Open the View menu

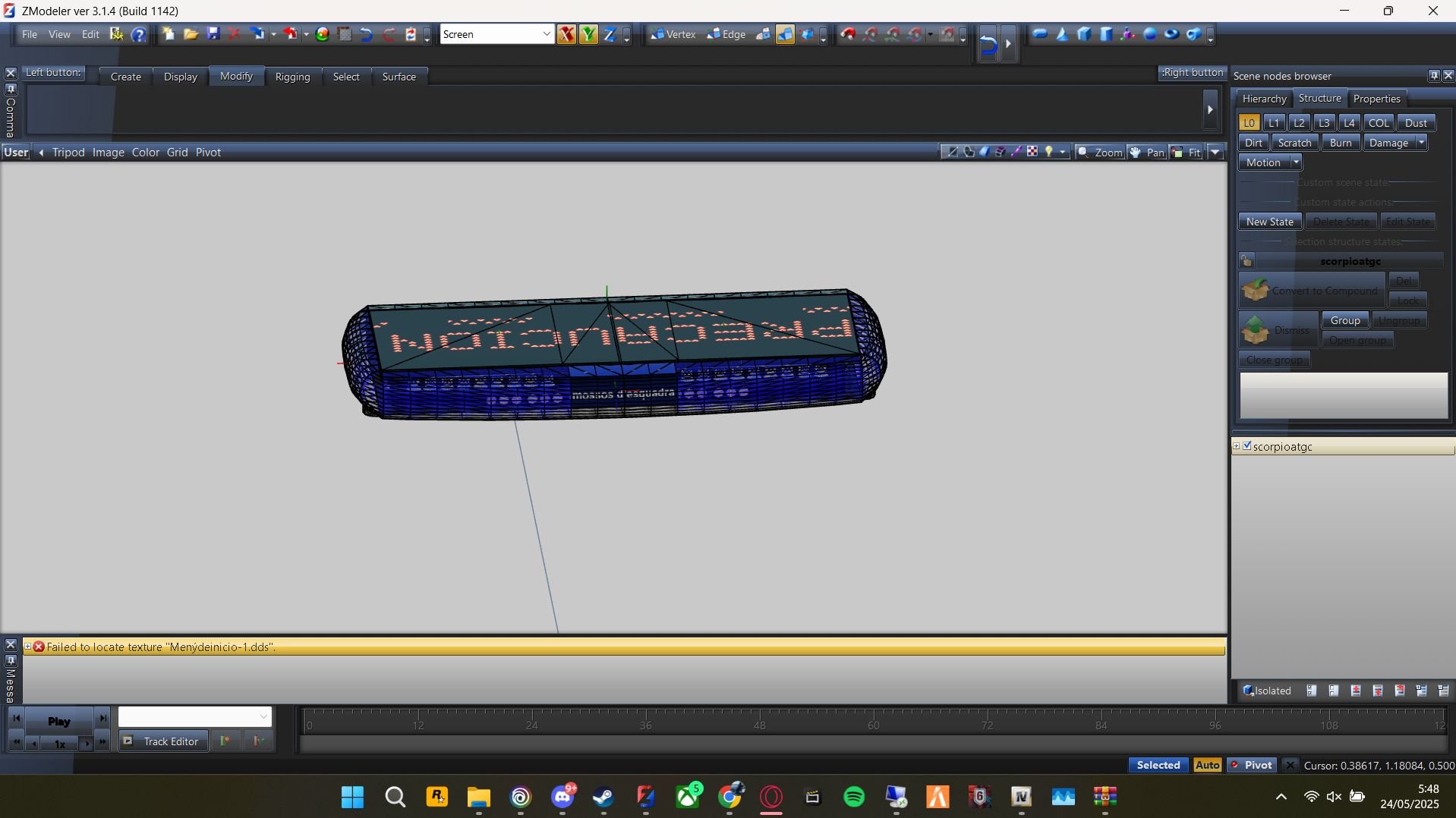pyautogui.click(x=59, y=34)
